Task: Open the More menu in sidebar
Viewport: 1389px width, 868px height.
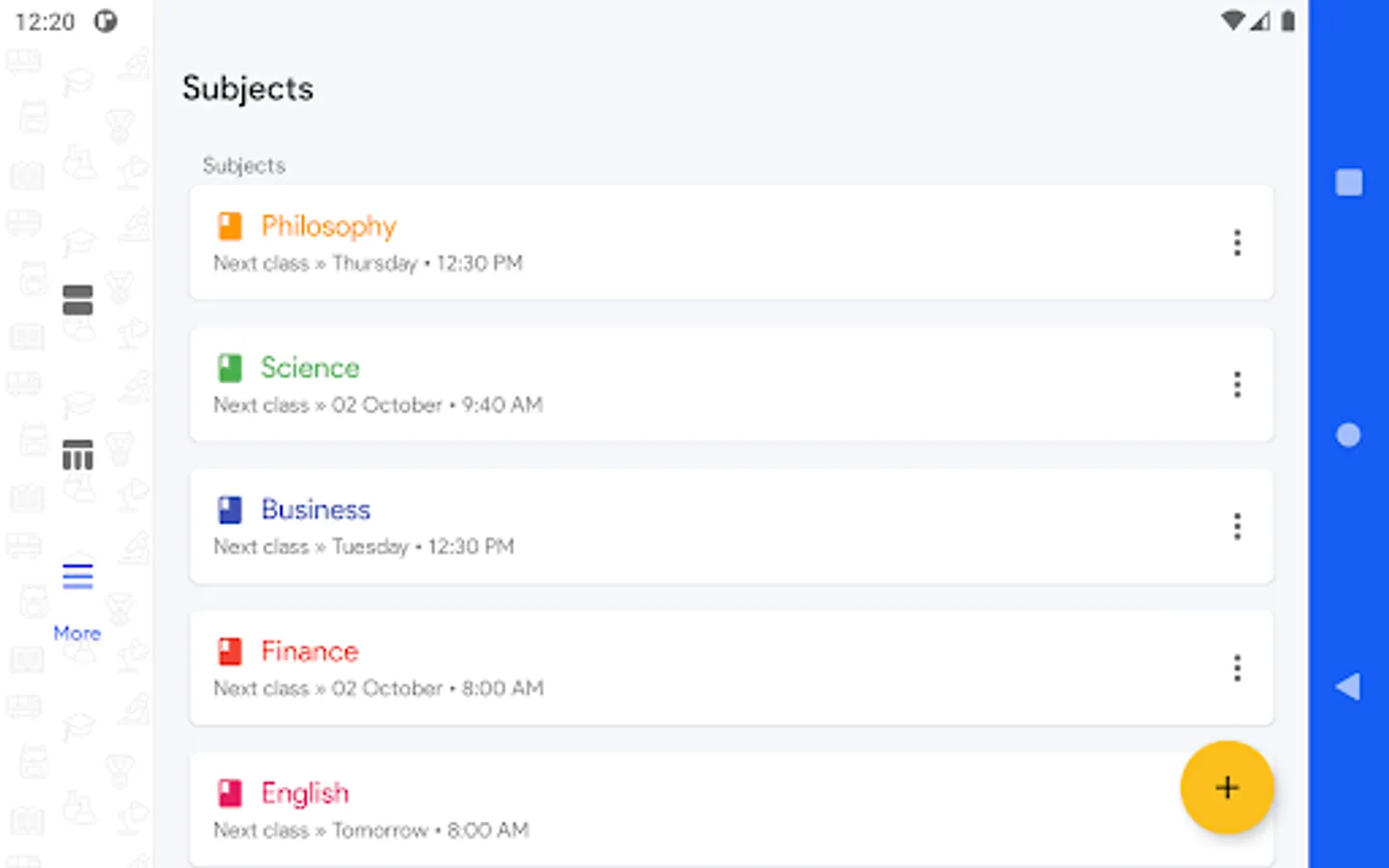Action: click(x=77, y=592)
